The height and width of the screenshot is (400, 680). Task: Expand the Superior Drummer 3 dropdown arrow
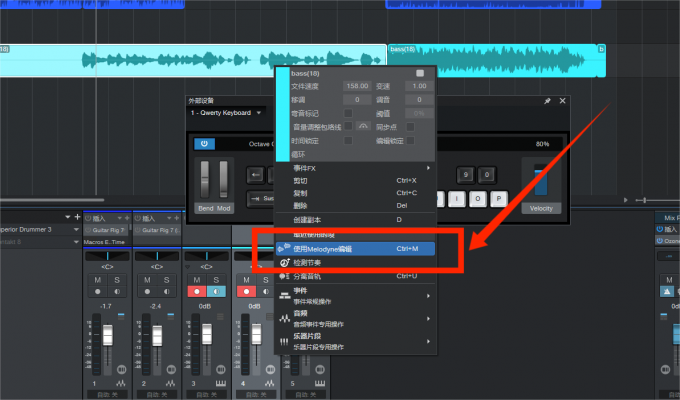pyautogui.click(x=76, y=230)
